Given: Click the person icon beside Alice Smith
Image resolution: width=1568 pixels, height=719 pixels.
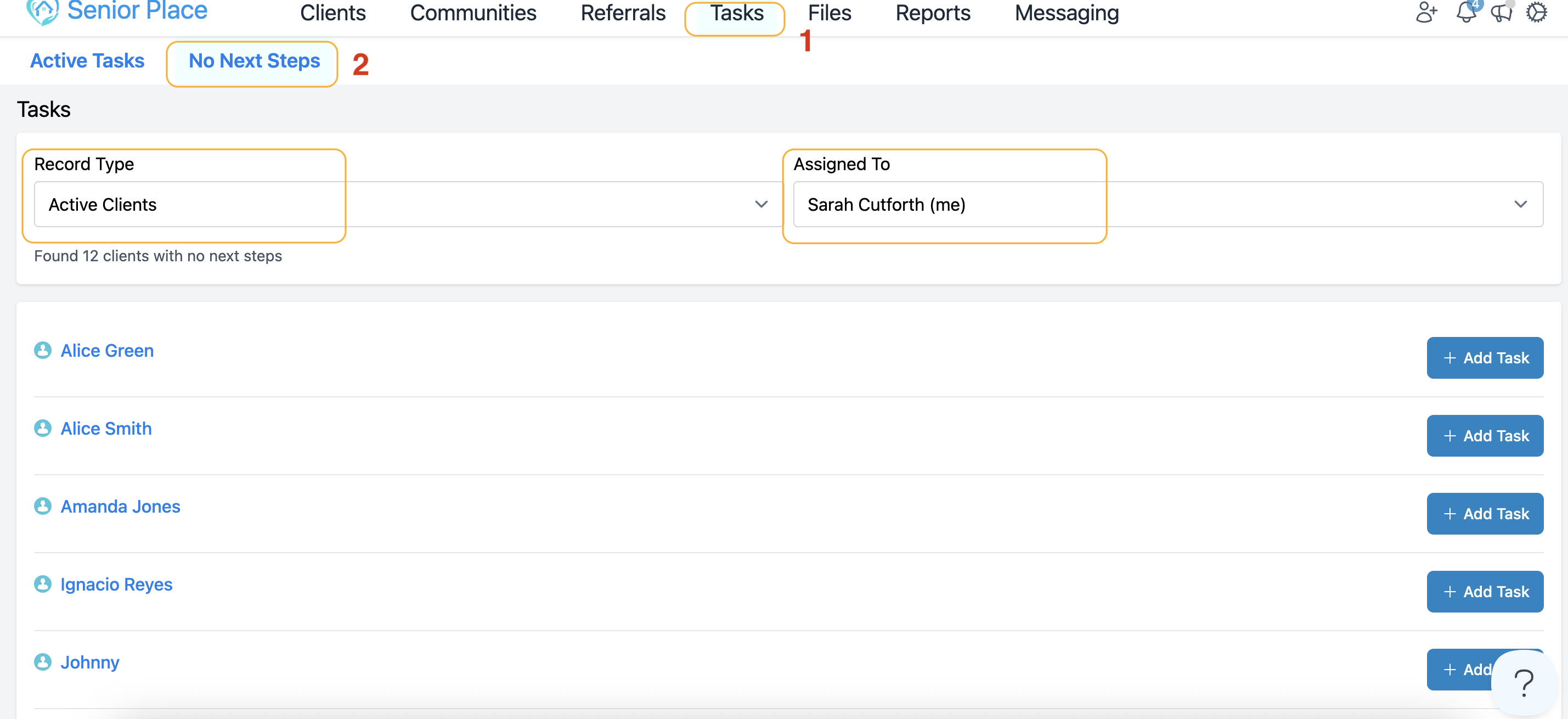Looking at the screenshot, I should [x=43, y=428].
